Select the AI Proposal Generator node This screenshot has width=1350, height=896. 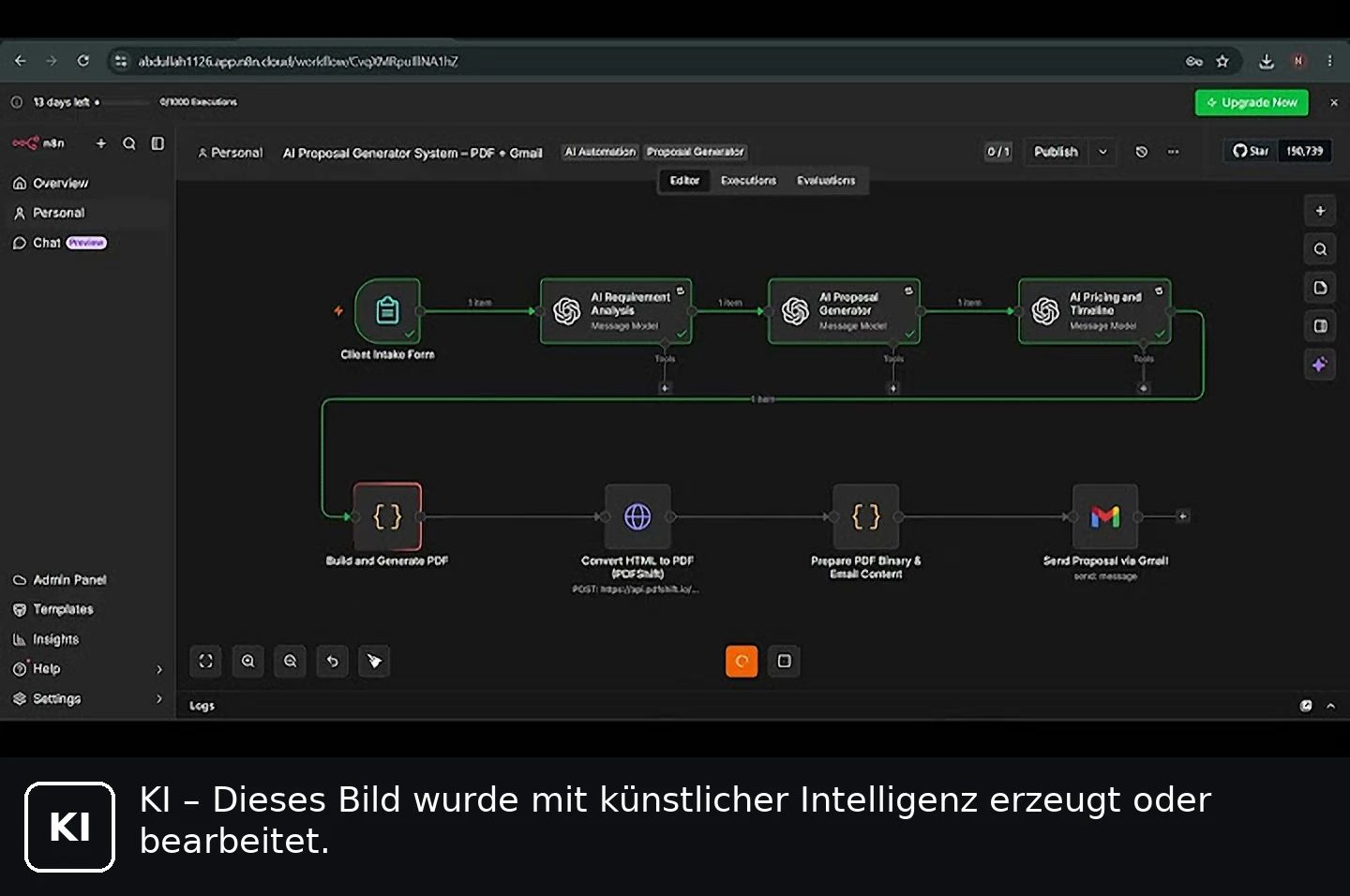click(x=844, y=310)
